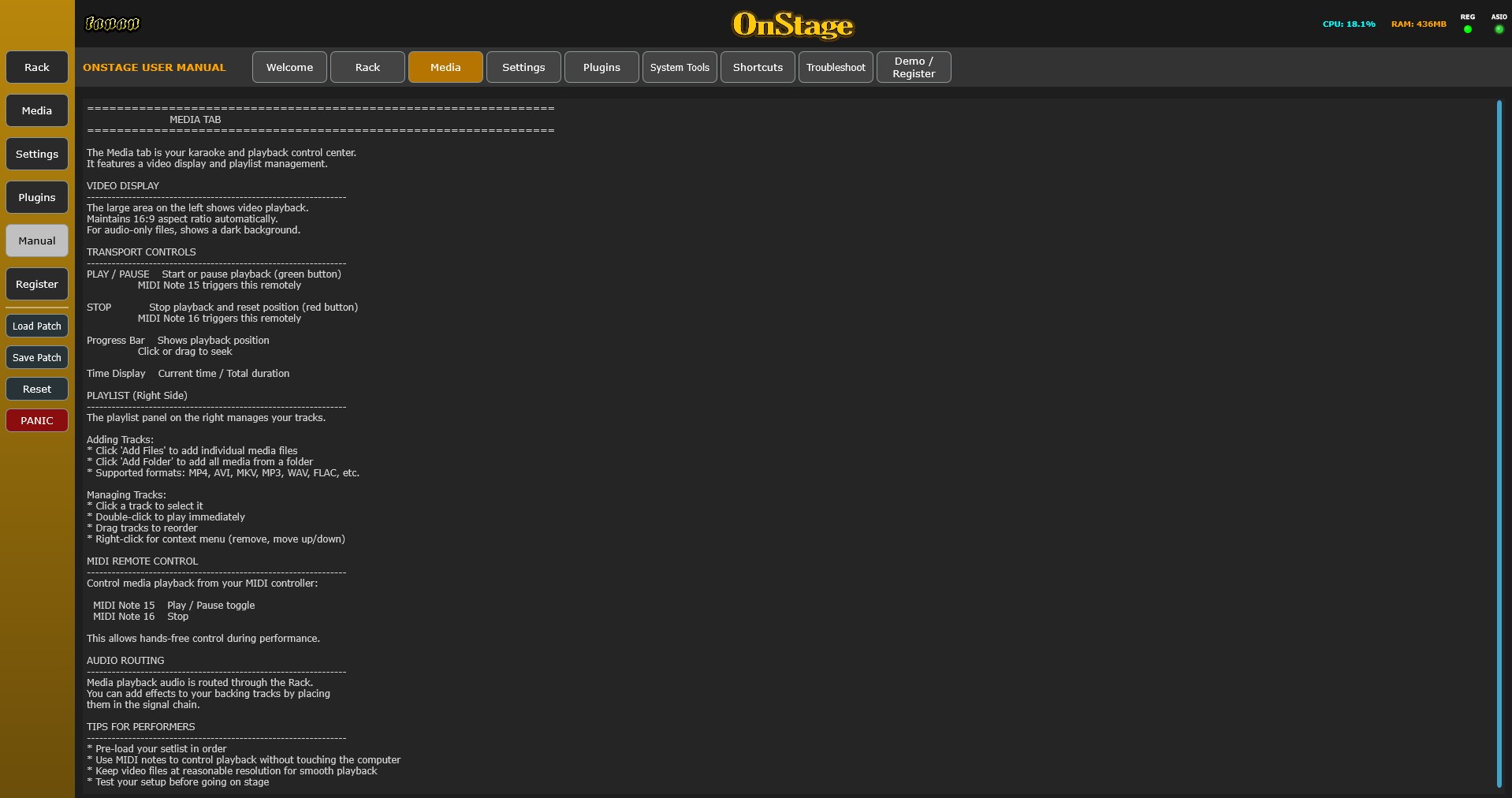Screen dimensions: 1512x798
Task: Click the MEDIA TAB heading text
Action: point(195,120)
